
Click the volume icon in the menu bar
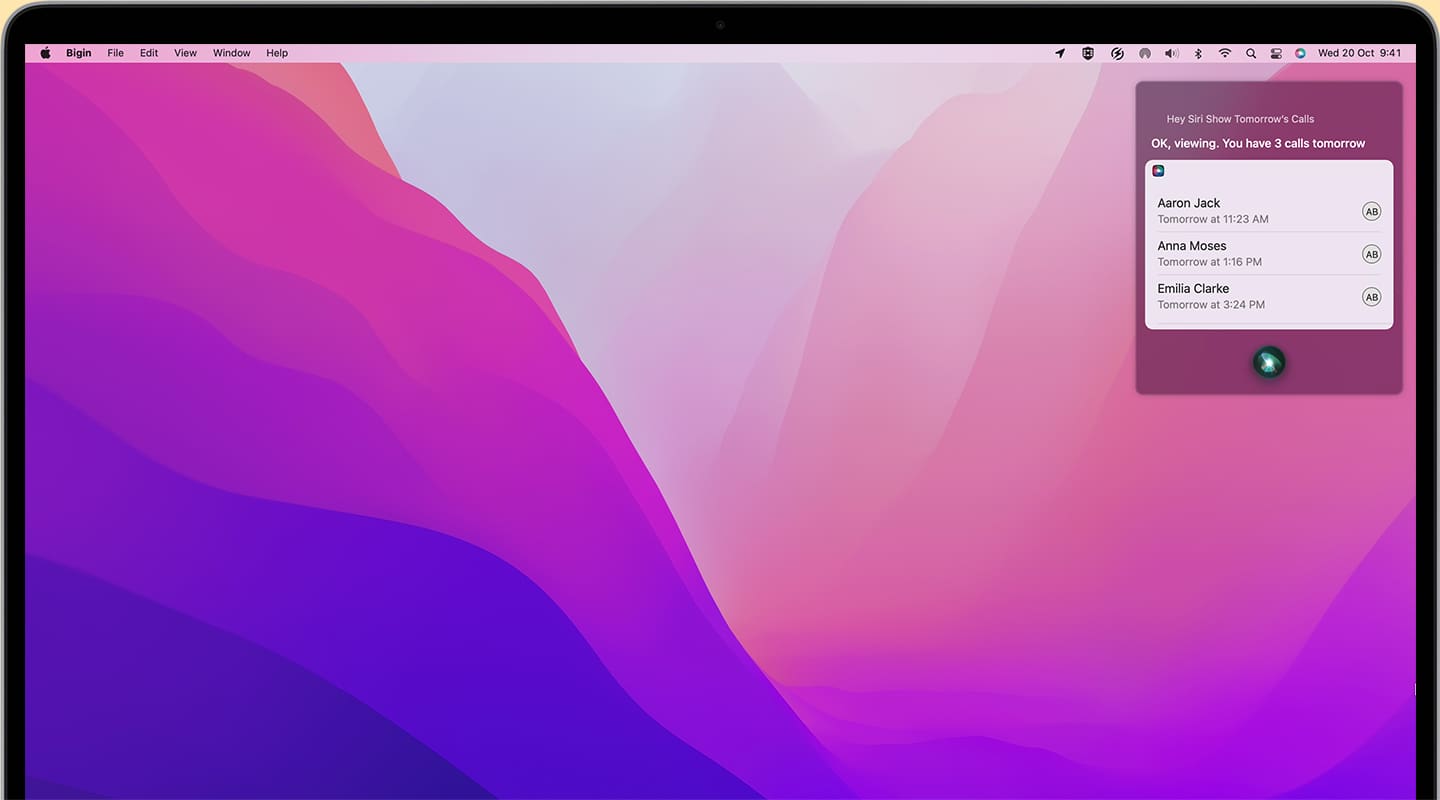click(x=1171, y=53)
